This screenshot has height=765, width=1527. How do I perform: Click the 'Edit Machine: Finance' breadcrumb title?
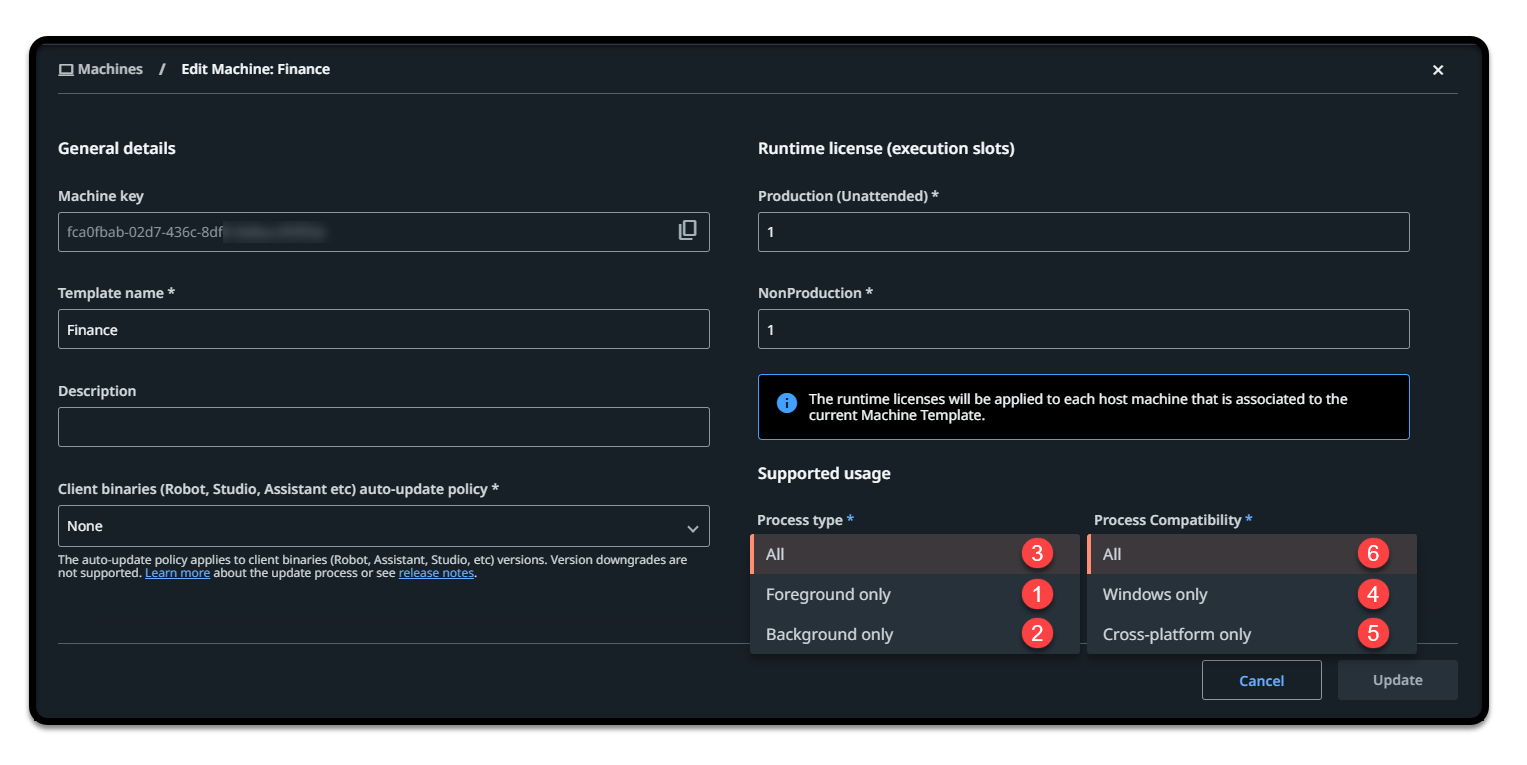pyautogui.click(x=255, y=70)
